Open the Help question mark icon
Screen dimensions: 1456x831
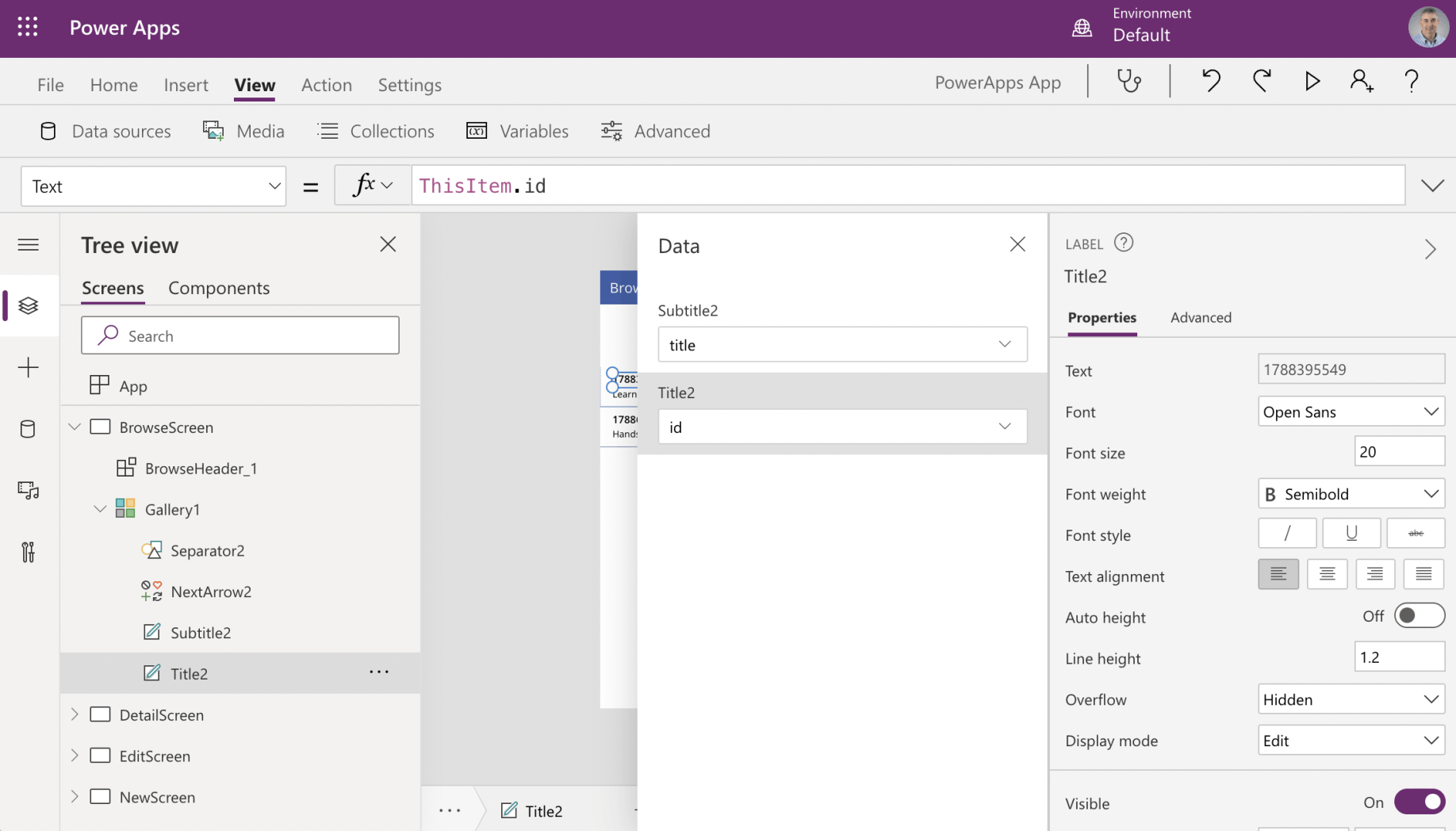click(x=1412, y=82)
